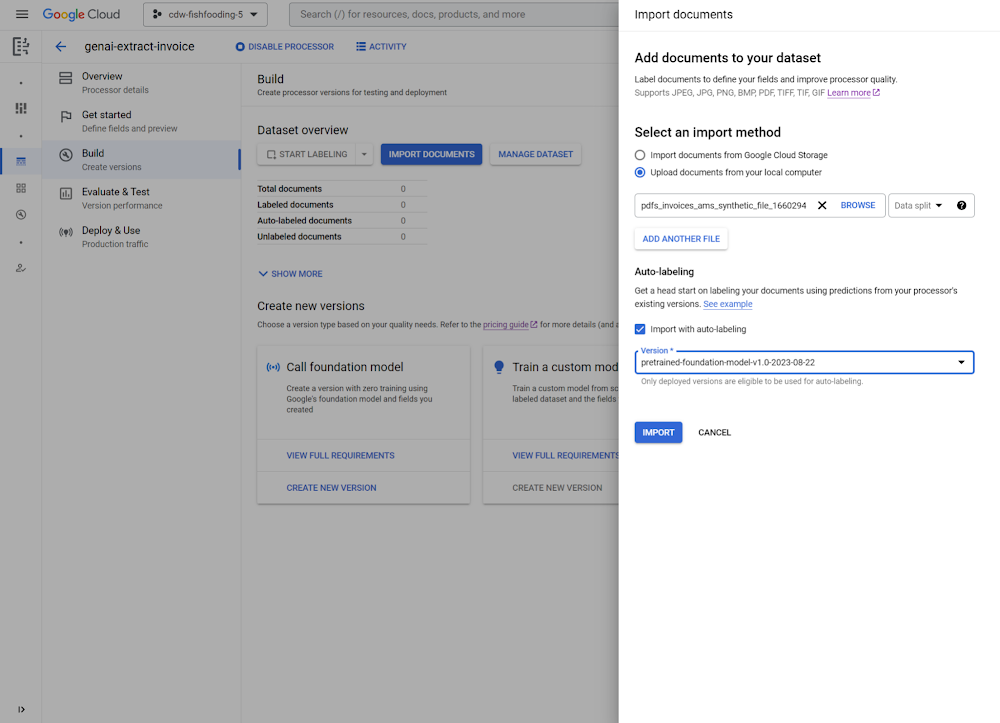Viewport: 1000px width, 723px height.
Task: Open the Learn more link
Action: coord(848,92)
